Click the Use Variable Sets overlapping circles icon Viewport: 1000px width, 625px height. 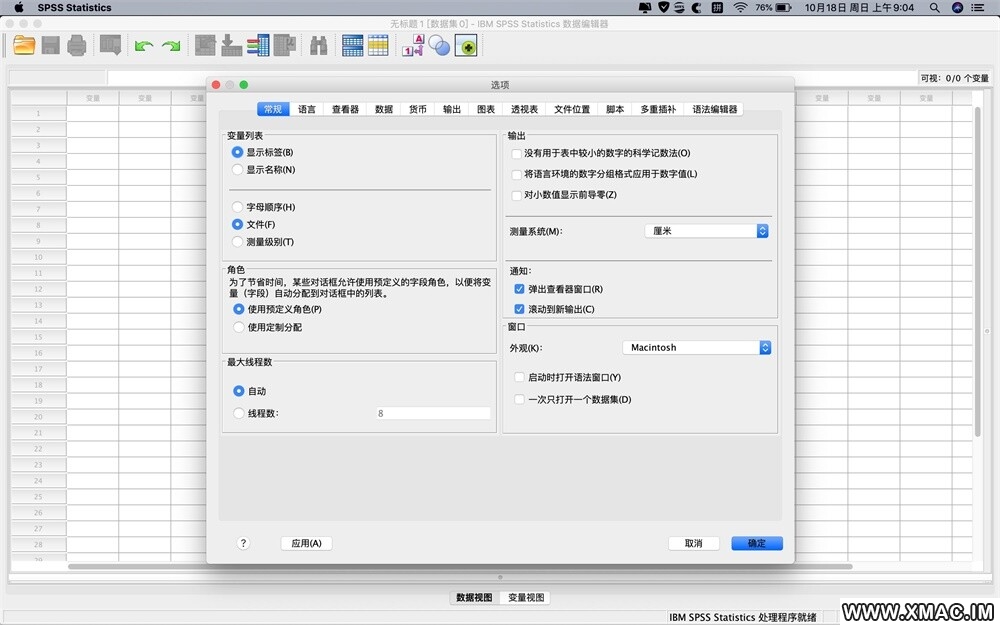tap(439, 45)
